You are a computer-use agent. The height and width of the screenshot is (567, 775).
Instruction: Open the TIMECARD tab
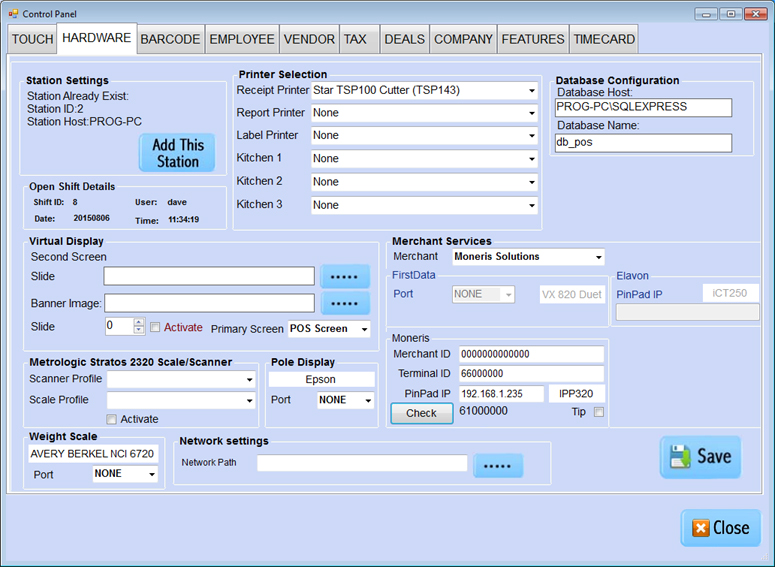click(x=604, y=39)
